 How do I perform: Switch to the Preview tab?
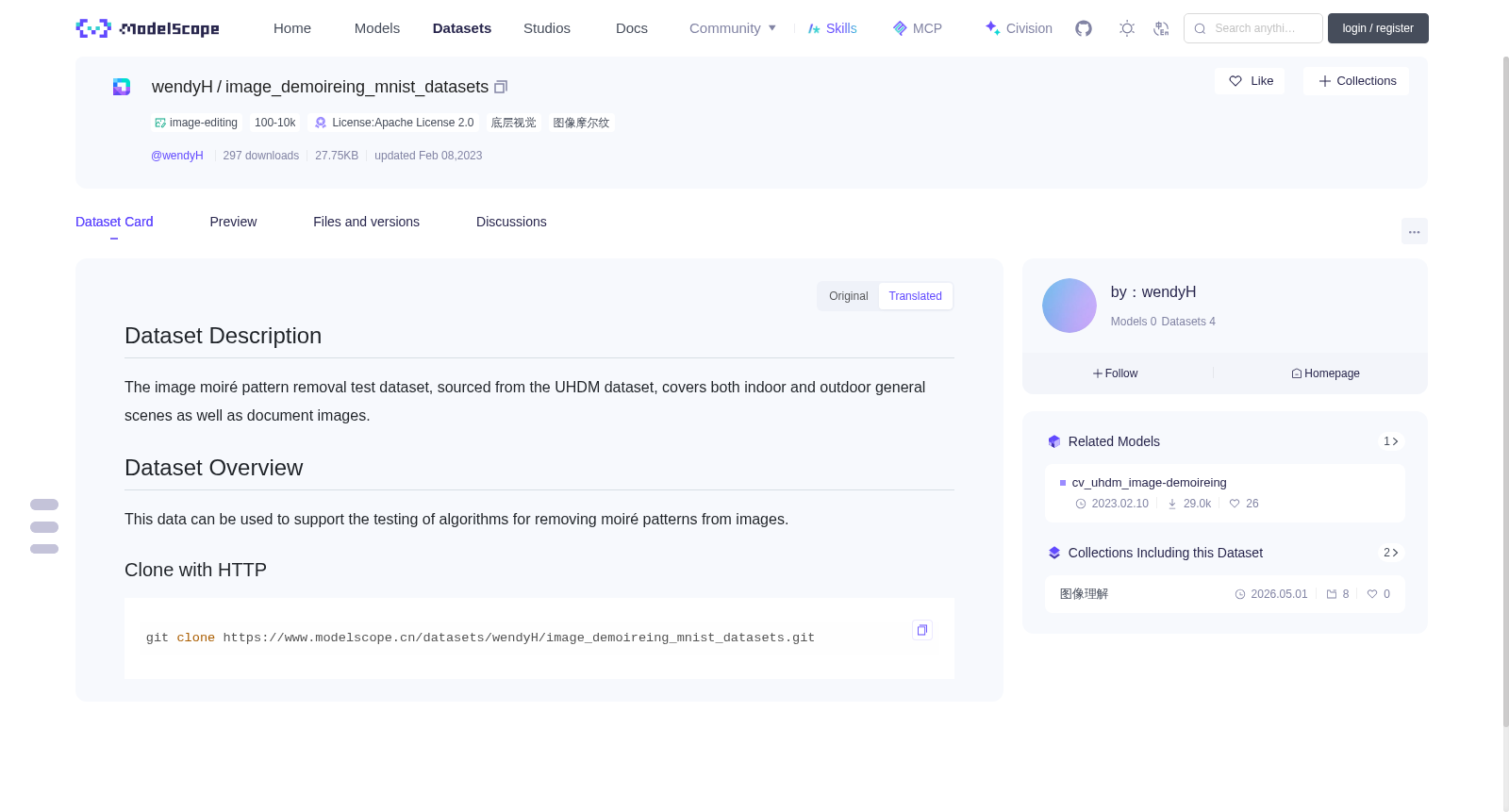coord(233,222)
